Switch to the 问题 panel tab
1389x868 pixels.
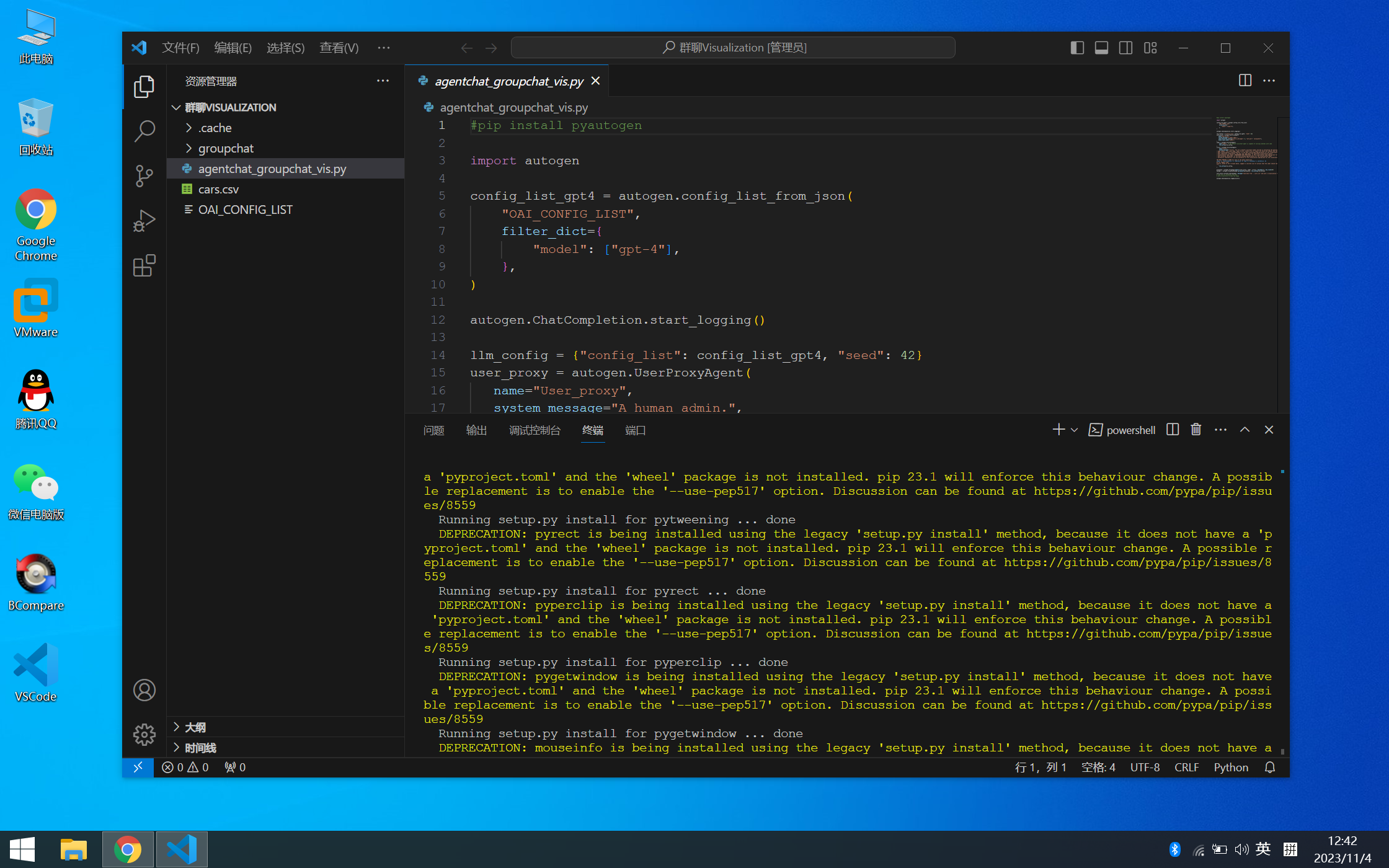click(x=433, y=430)
